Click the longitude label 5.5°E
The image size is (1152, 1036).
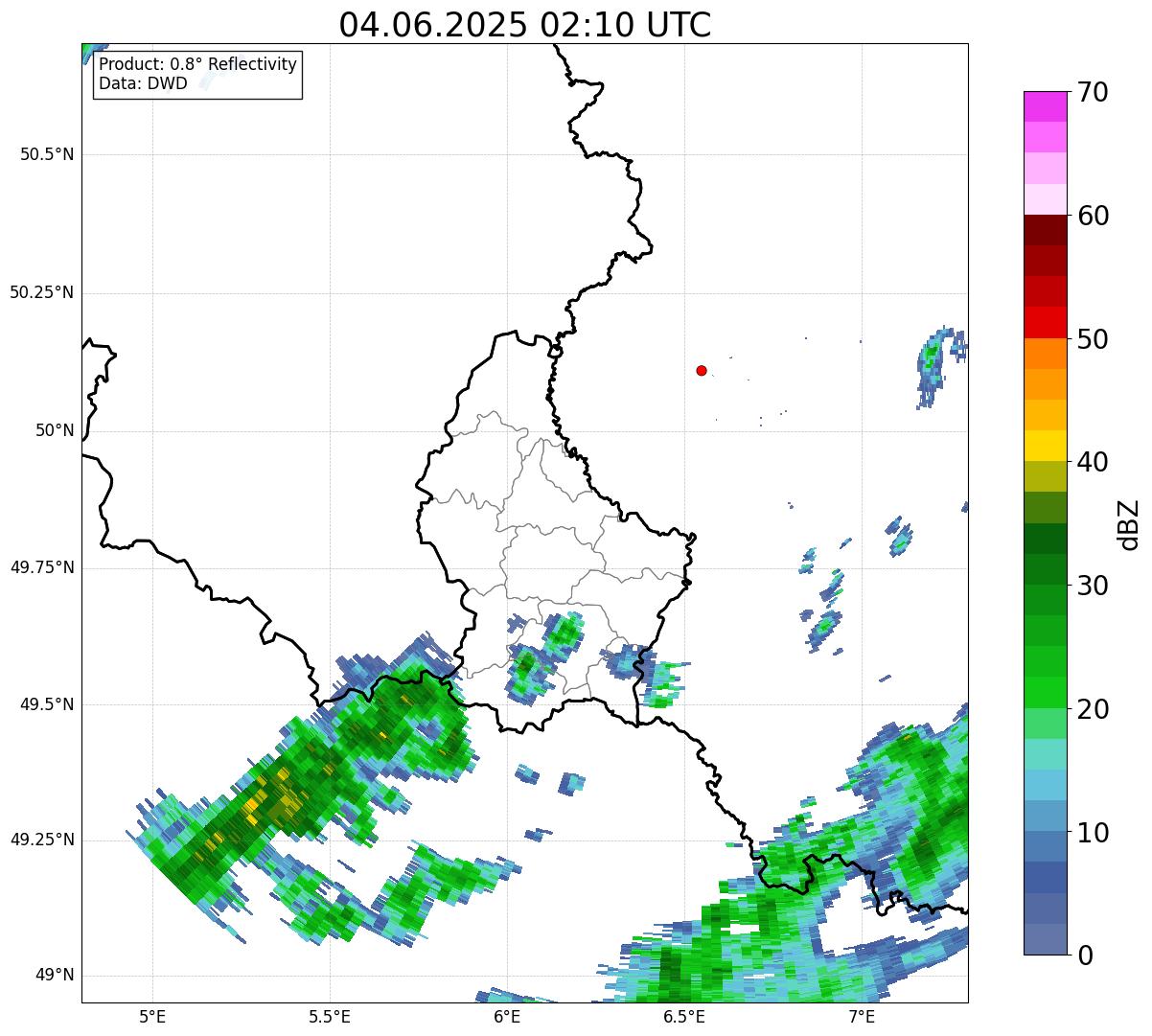pyautogui.click(x=330, y=1016)
